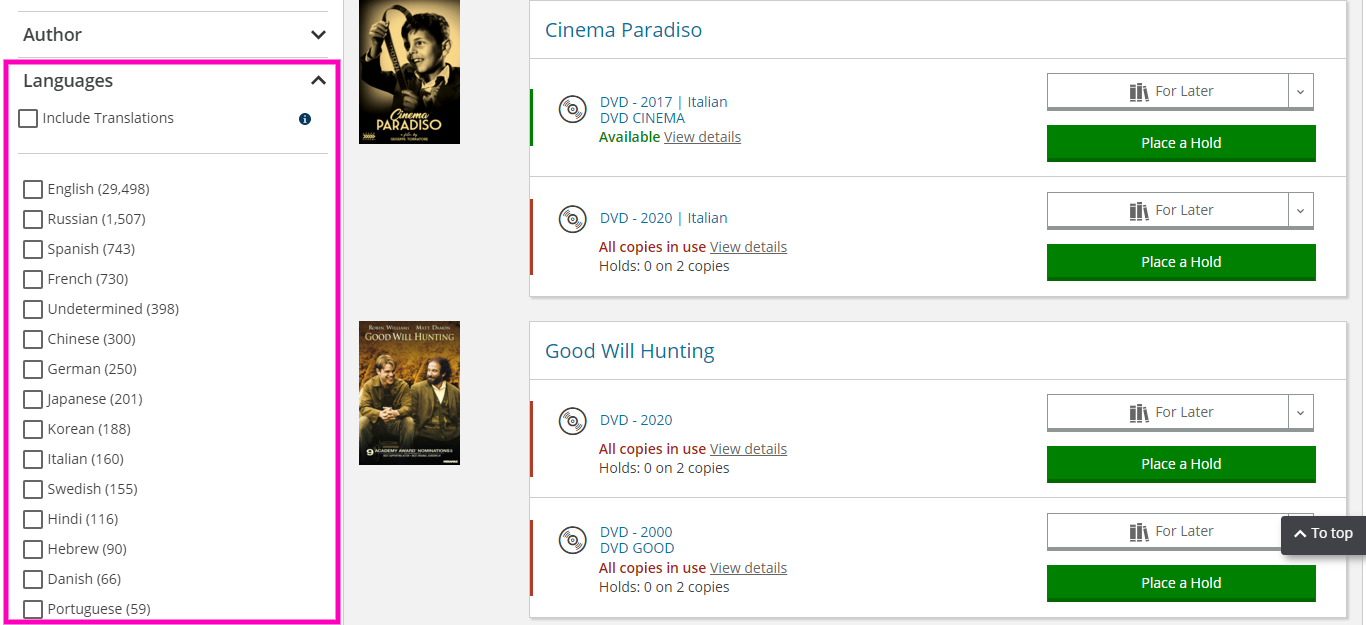
Task: Open the For Later dropdown arrow for Cinema Paradiso 2017
Action: click(x=1300, y=92)
